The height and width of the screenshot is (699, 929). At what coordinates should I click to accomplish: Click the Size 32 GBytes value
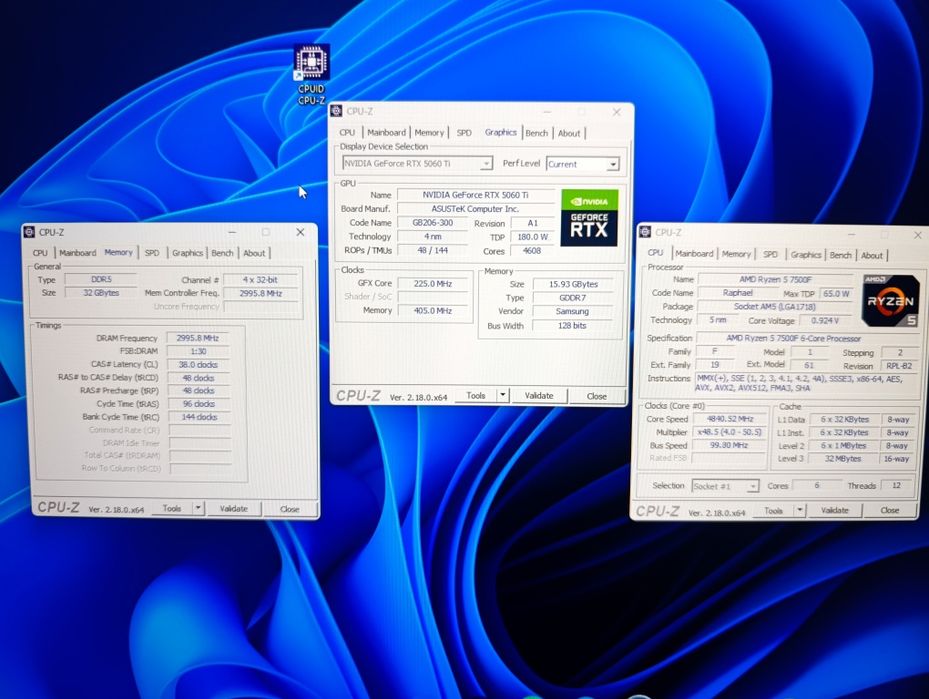pyautogui.click(x=101, y=293)
